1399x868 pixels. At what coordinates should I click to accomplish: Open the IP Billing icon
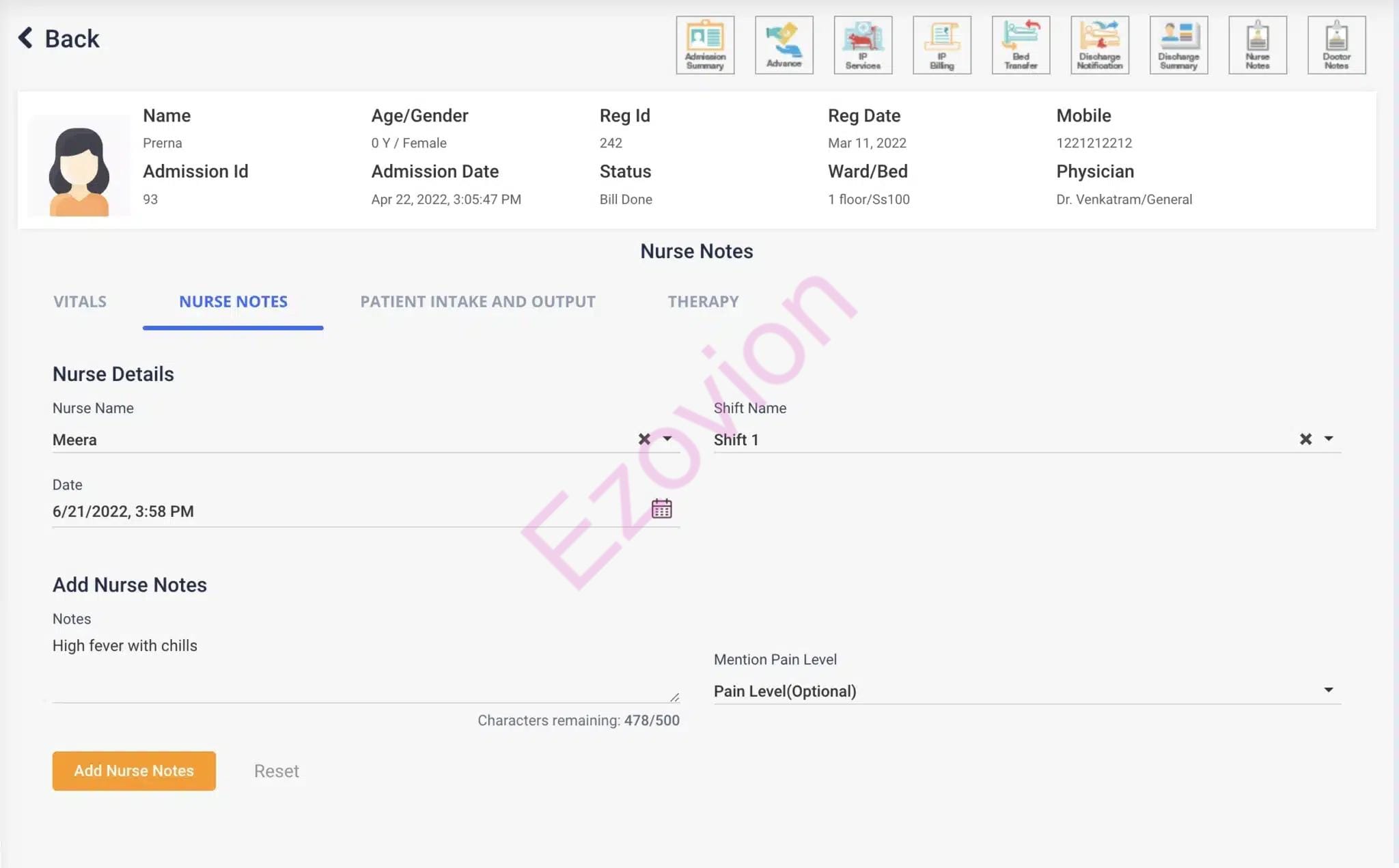[941, 45]
